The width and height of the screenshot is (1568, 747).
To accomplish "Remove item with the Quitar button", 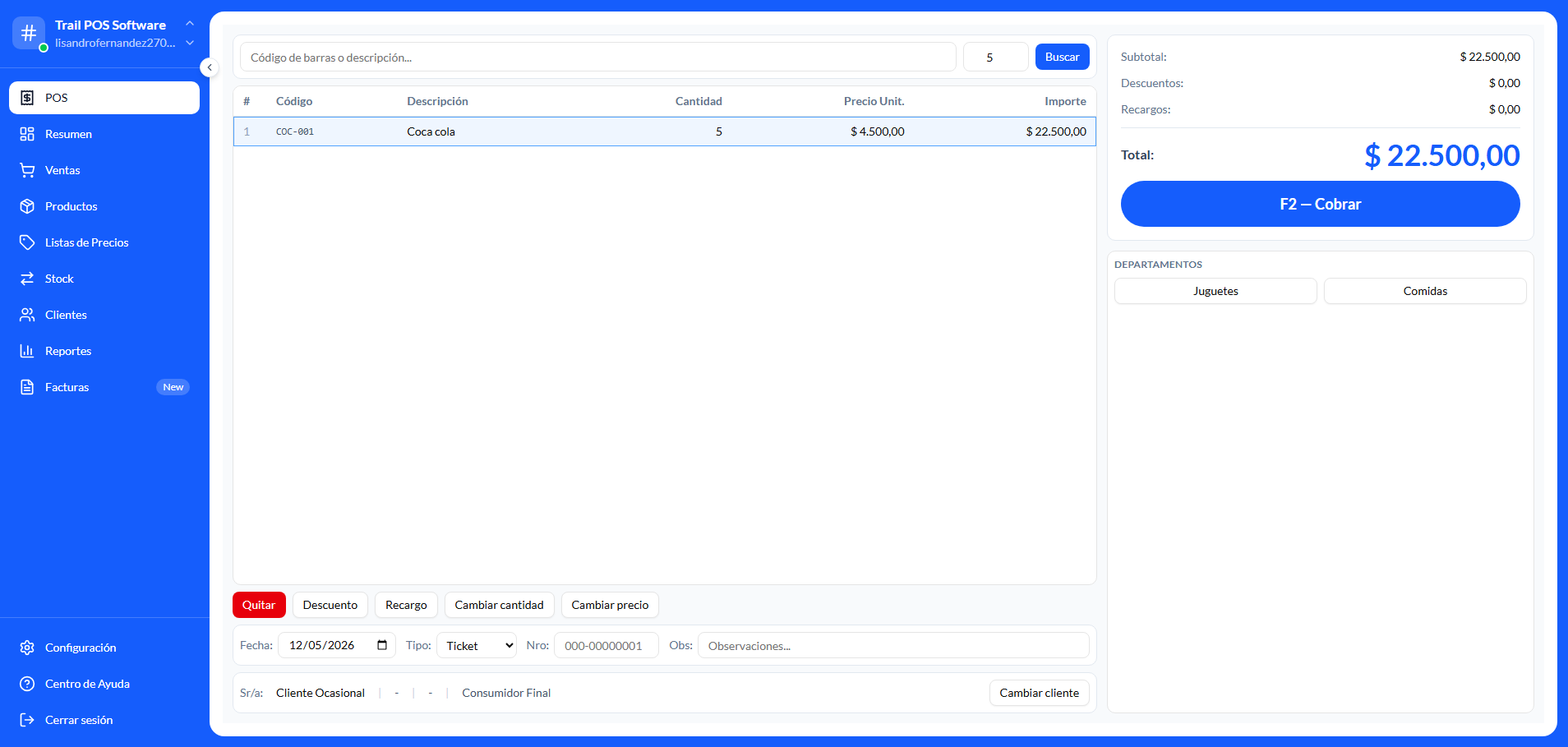I will click(x=259, y=605).
